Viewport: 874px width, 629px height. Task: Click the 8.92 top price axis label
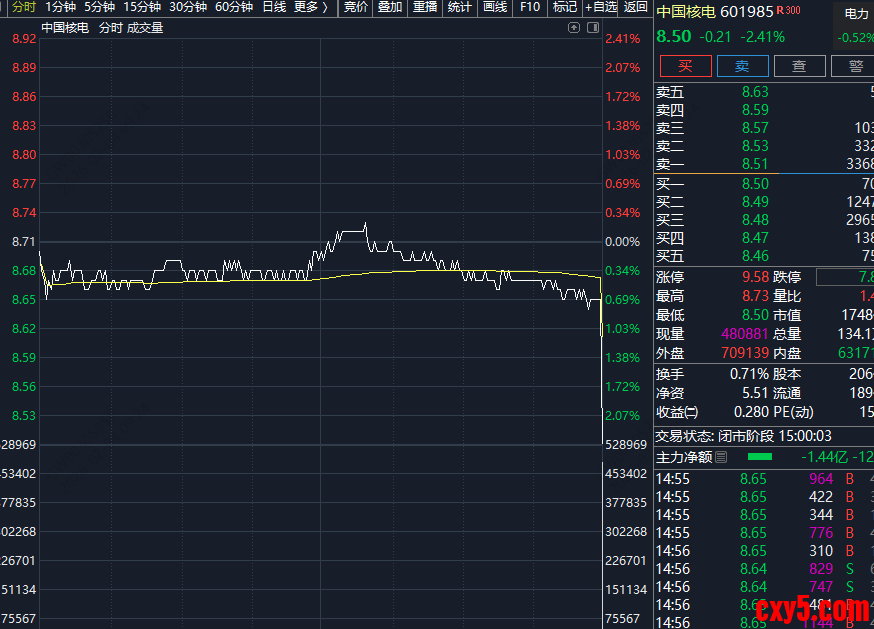(24, 39)
